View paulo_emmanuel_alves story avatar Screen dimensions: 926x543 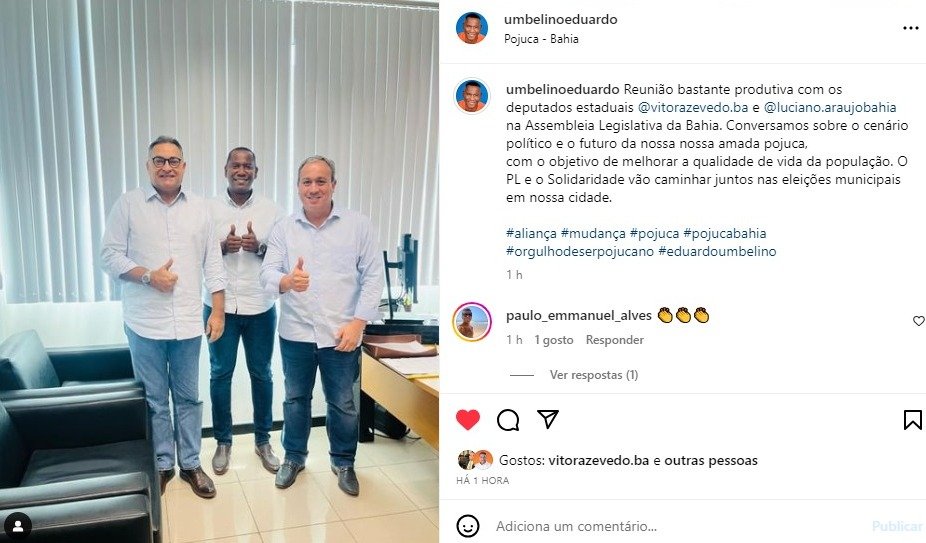pos(472,321)
